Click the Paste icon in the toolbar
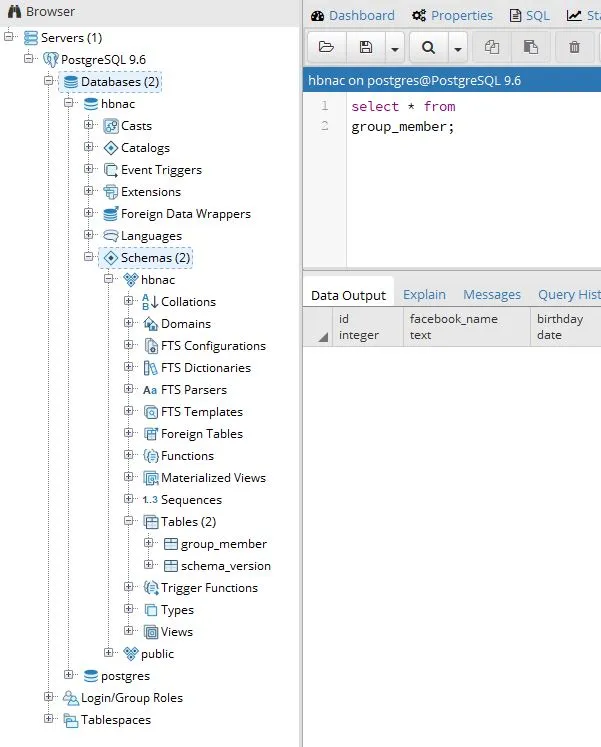 [x=531, y=47]
